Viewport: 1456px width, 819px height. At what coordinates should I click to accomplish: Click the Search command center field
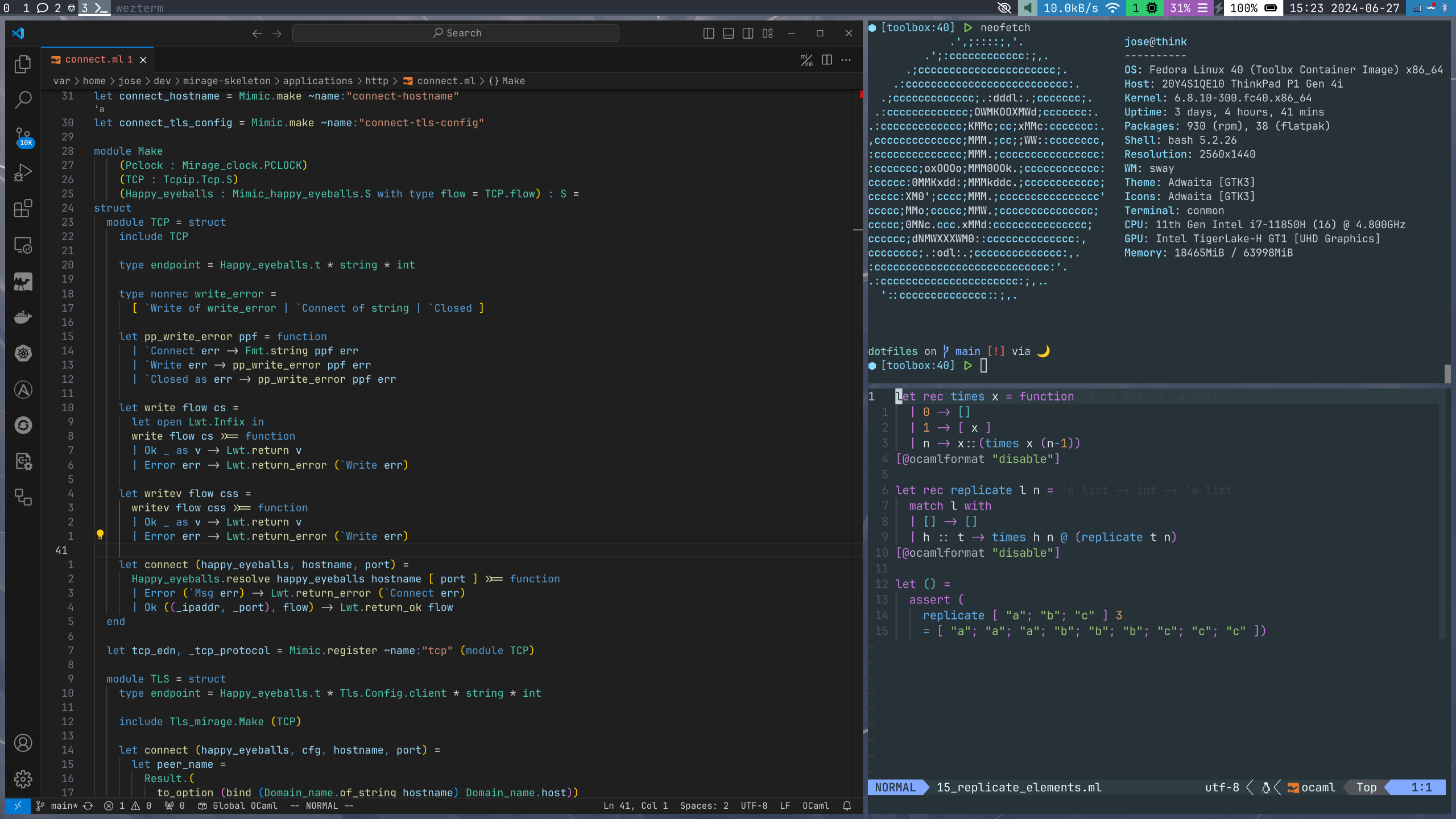tap(456, 33)
